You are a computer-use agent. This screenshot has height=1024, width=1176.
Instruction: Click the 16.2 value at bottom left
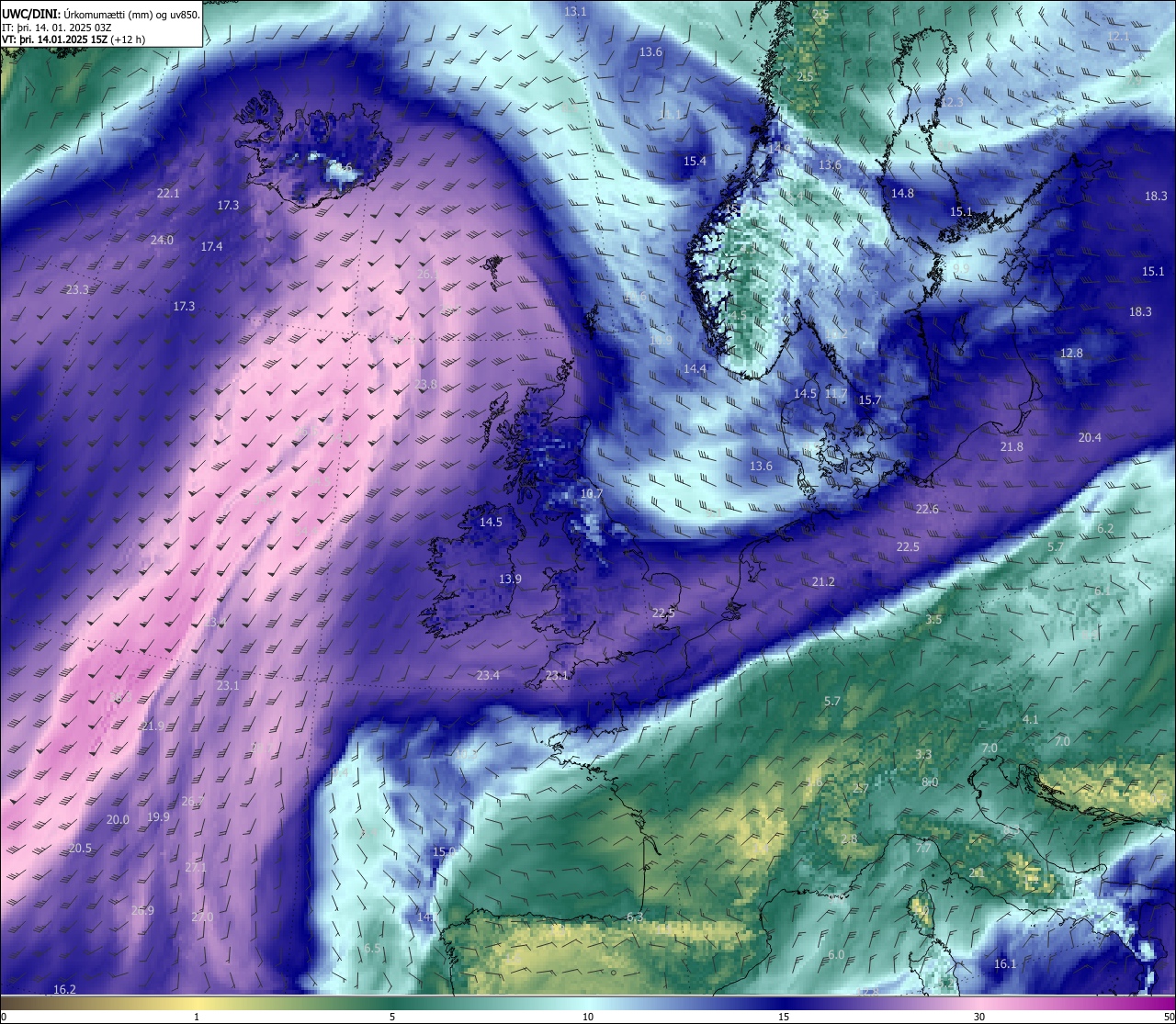64,989
